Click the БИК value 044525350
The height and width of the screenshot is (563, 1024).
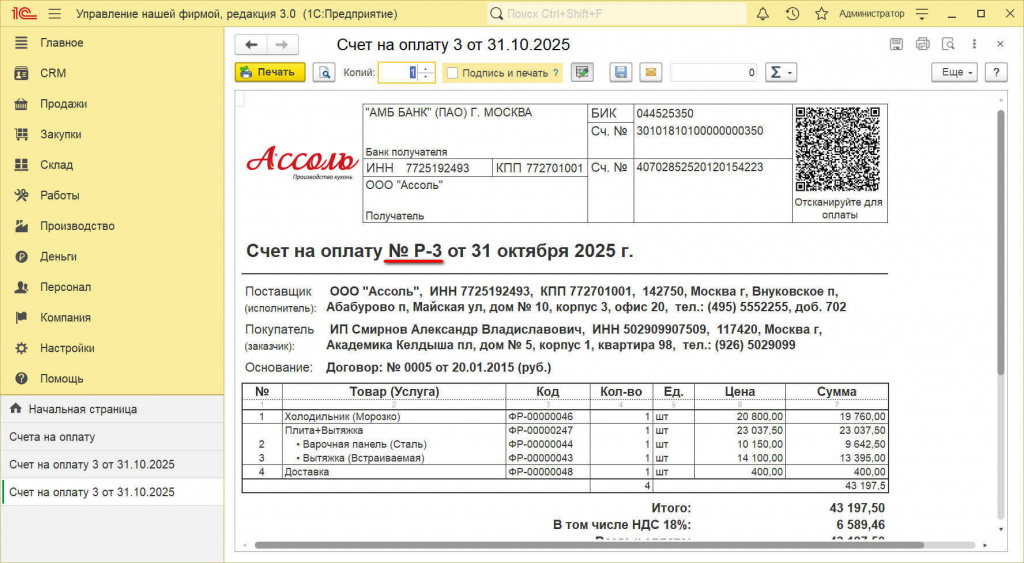665,114
